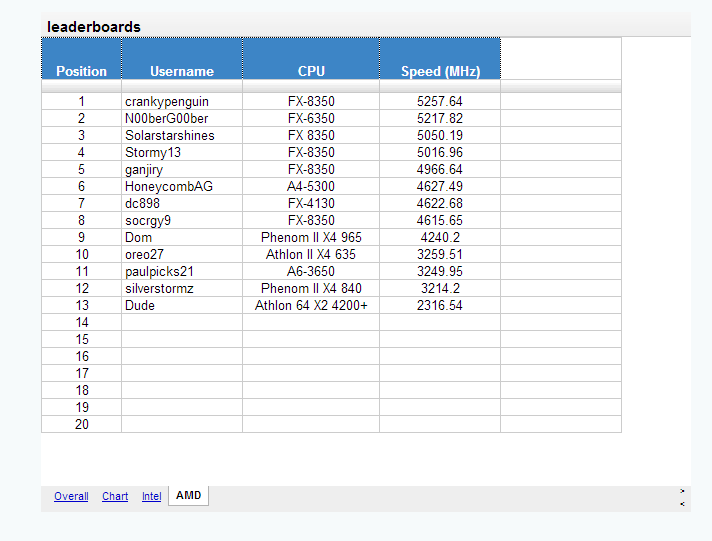Select the speed value 4240.2
712x541 pixels.
pyautogui.click(x=440, y=237)
